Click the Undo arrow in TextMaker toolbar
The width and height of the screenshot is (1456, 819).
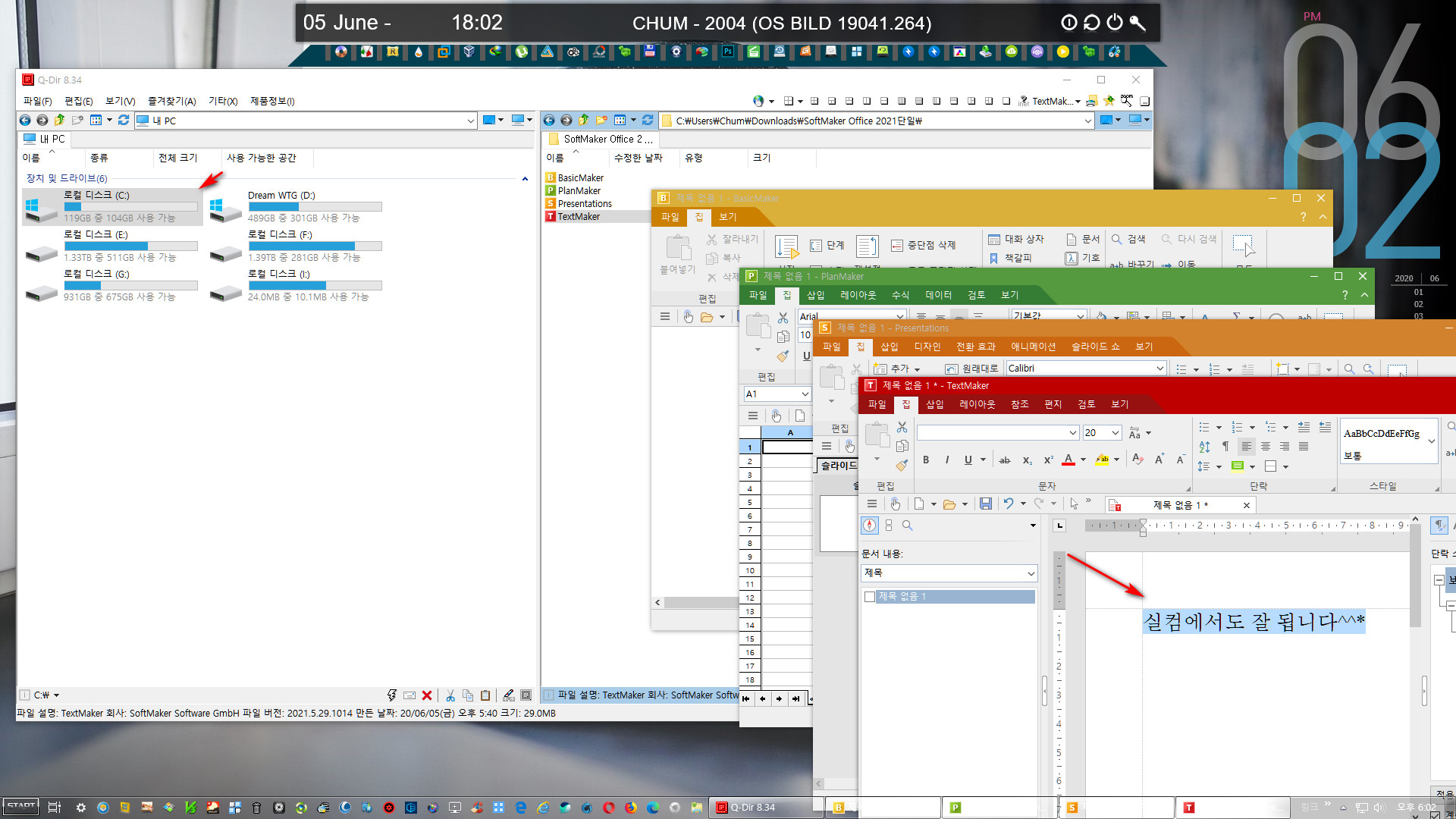point(1008,504)
